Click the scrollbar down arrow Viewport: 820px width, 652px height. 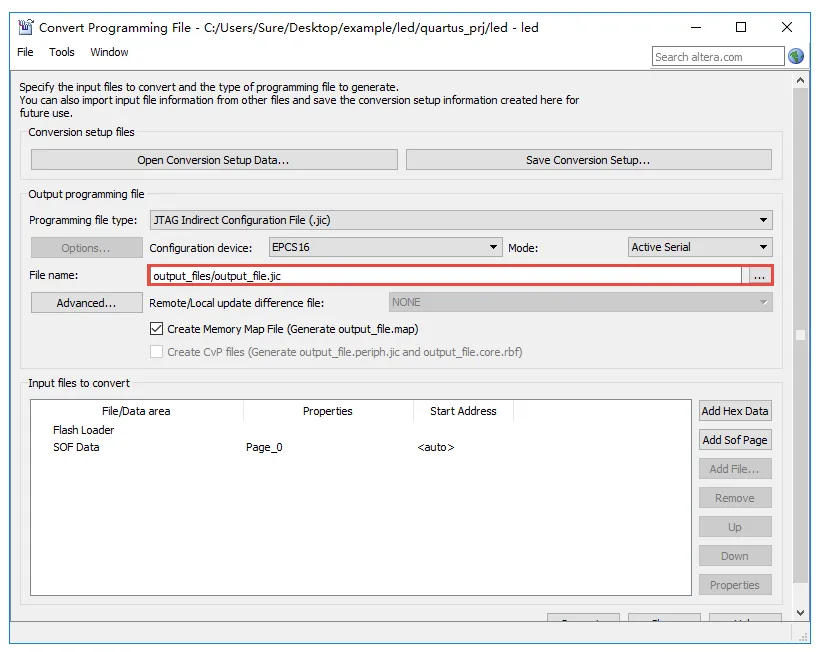800,613
